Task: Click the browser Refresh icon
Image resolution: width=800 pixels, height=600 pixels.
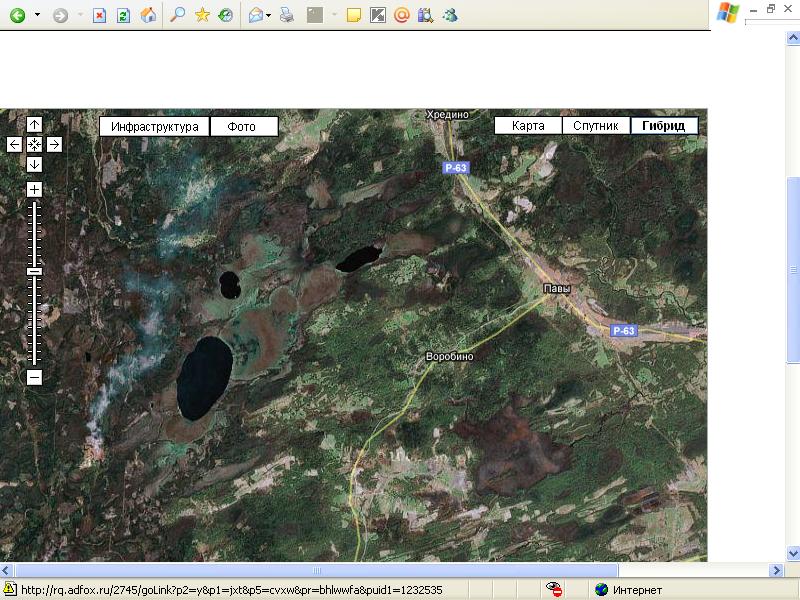Action: coord(123,15)
